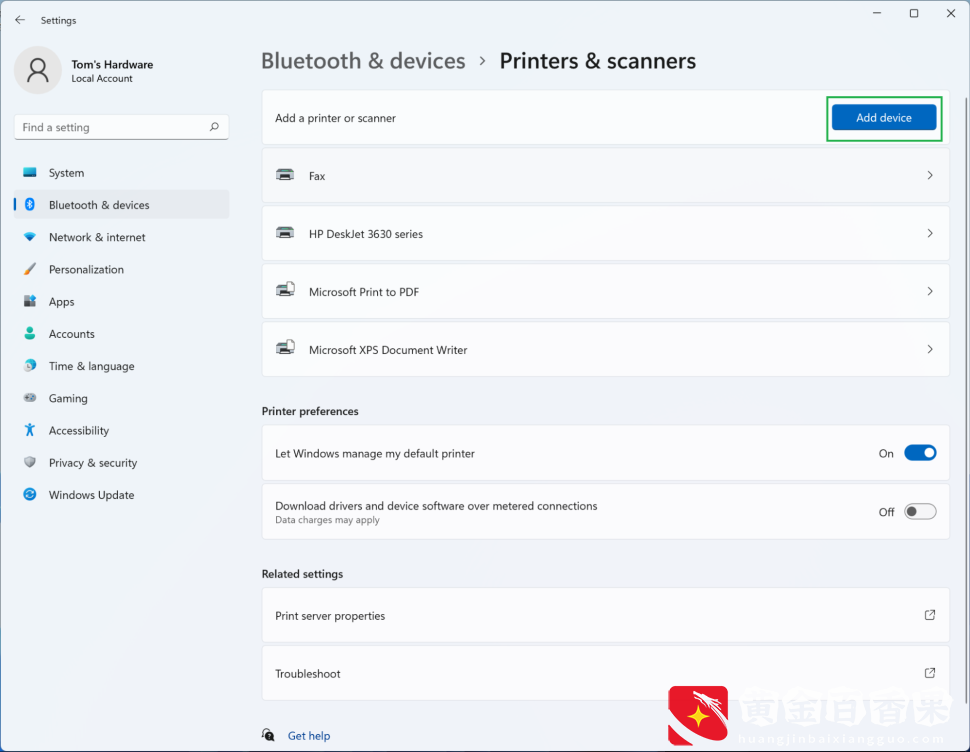Open the Get help link

pyautogui.click(x=309, y=735)
